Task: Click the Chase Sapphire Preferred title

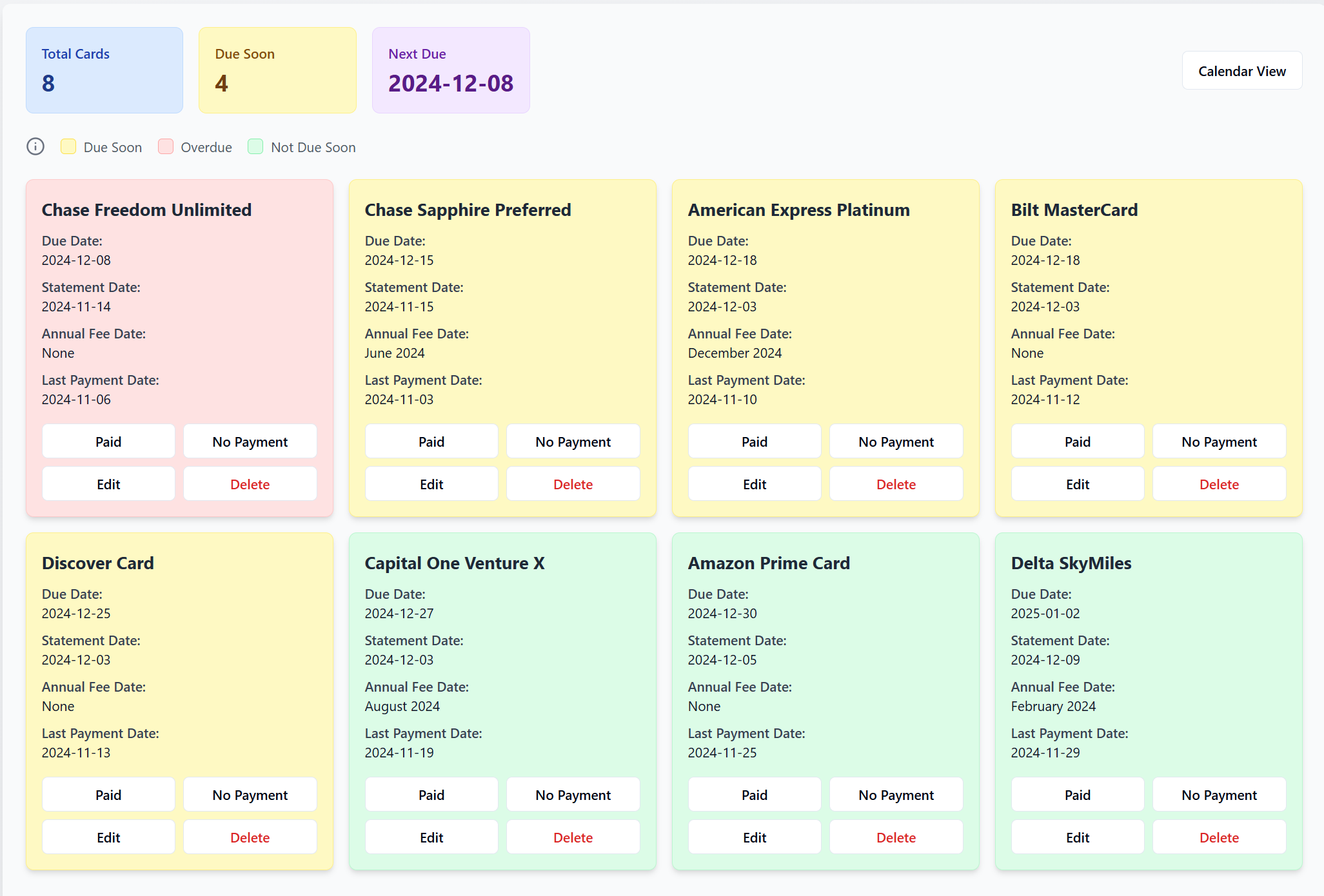Action: (468, 210)
